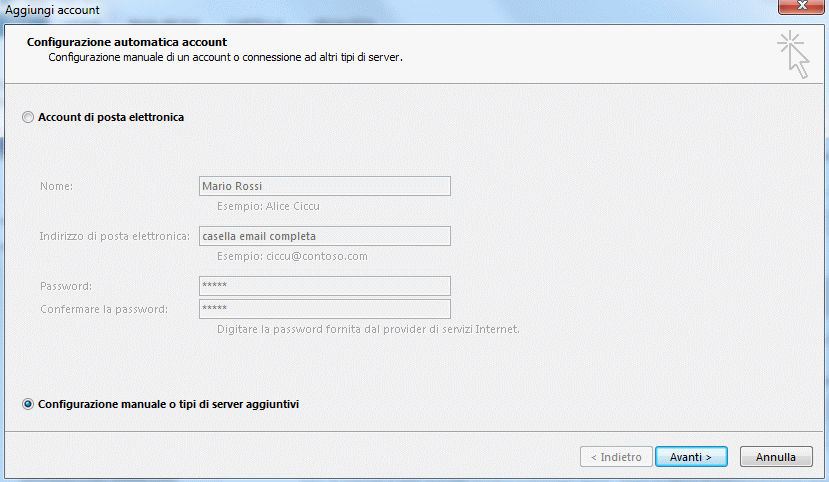Click the ciccu@contoso.com example text
Screen dimensions: 829x482
[x=292, y=256]
